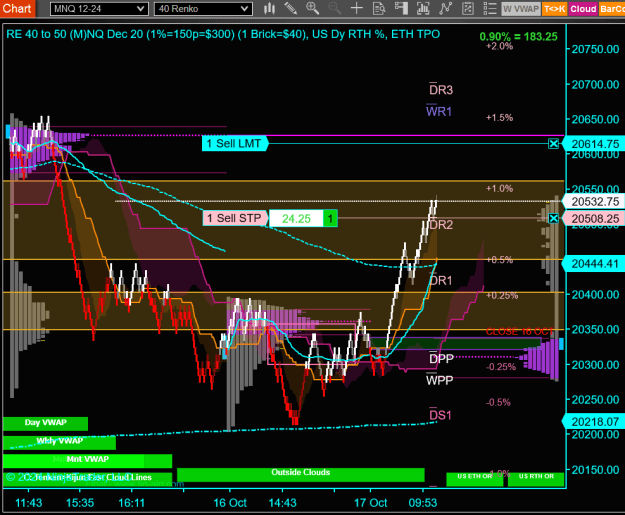Click the 09:53 time axis label
This screenshot has height=515, width=625.
(x=423, y=503)
